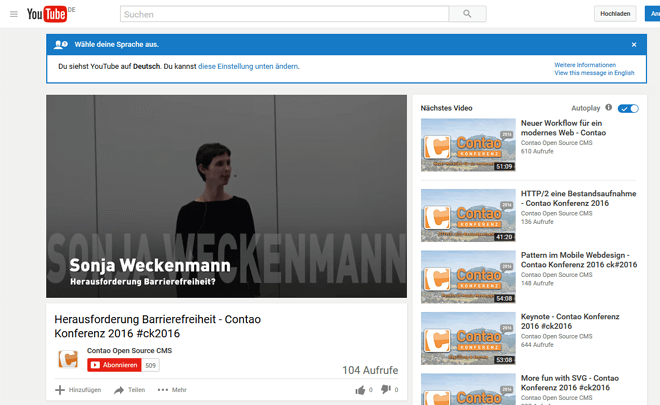This screenshot has width=660, height=405.
Task: Click the 509 subscriber count
Action: coord(150,365)
